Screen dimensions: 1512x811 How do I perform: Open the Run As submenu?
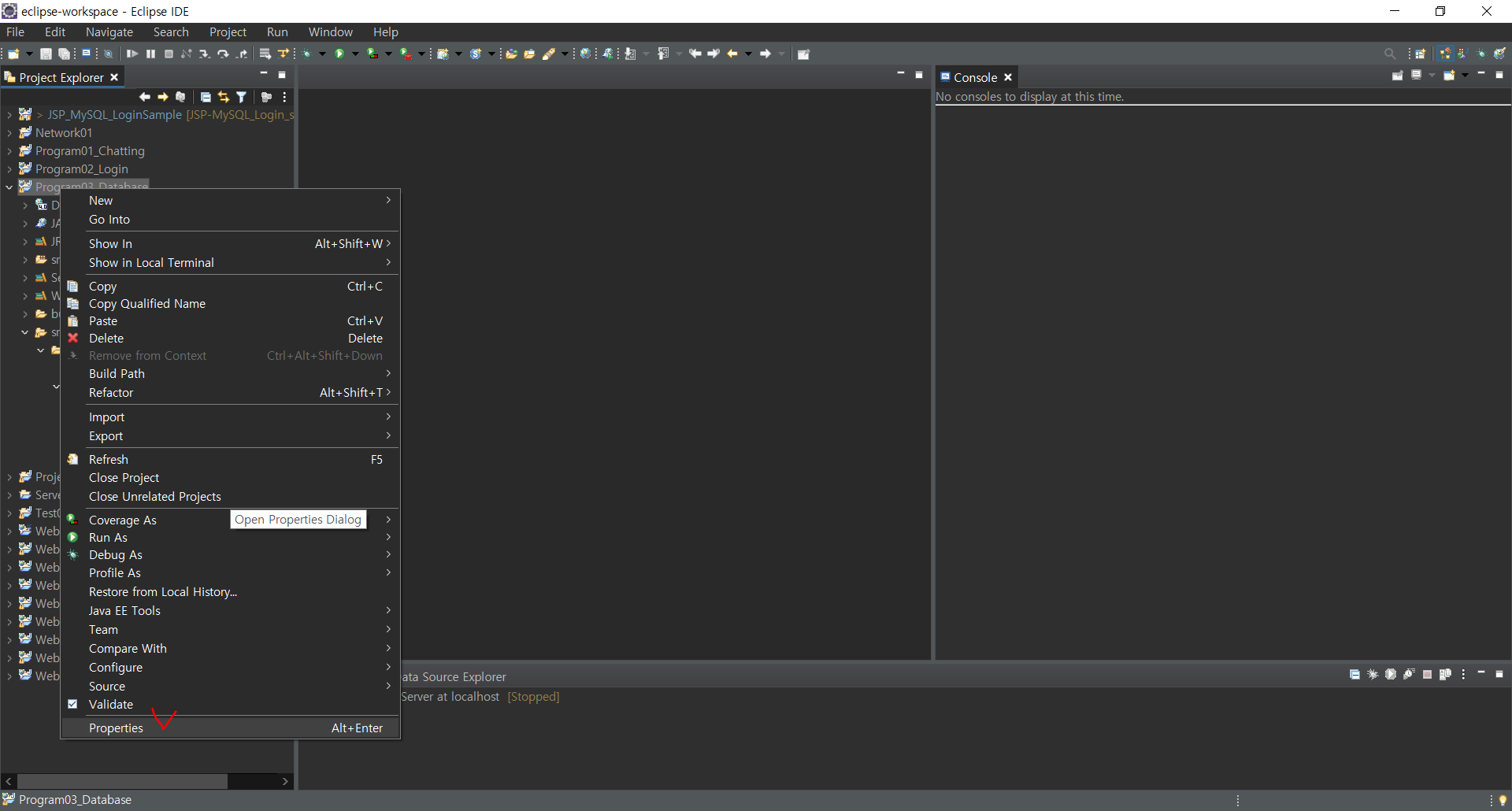point(231,537)
